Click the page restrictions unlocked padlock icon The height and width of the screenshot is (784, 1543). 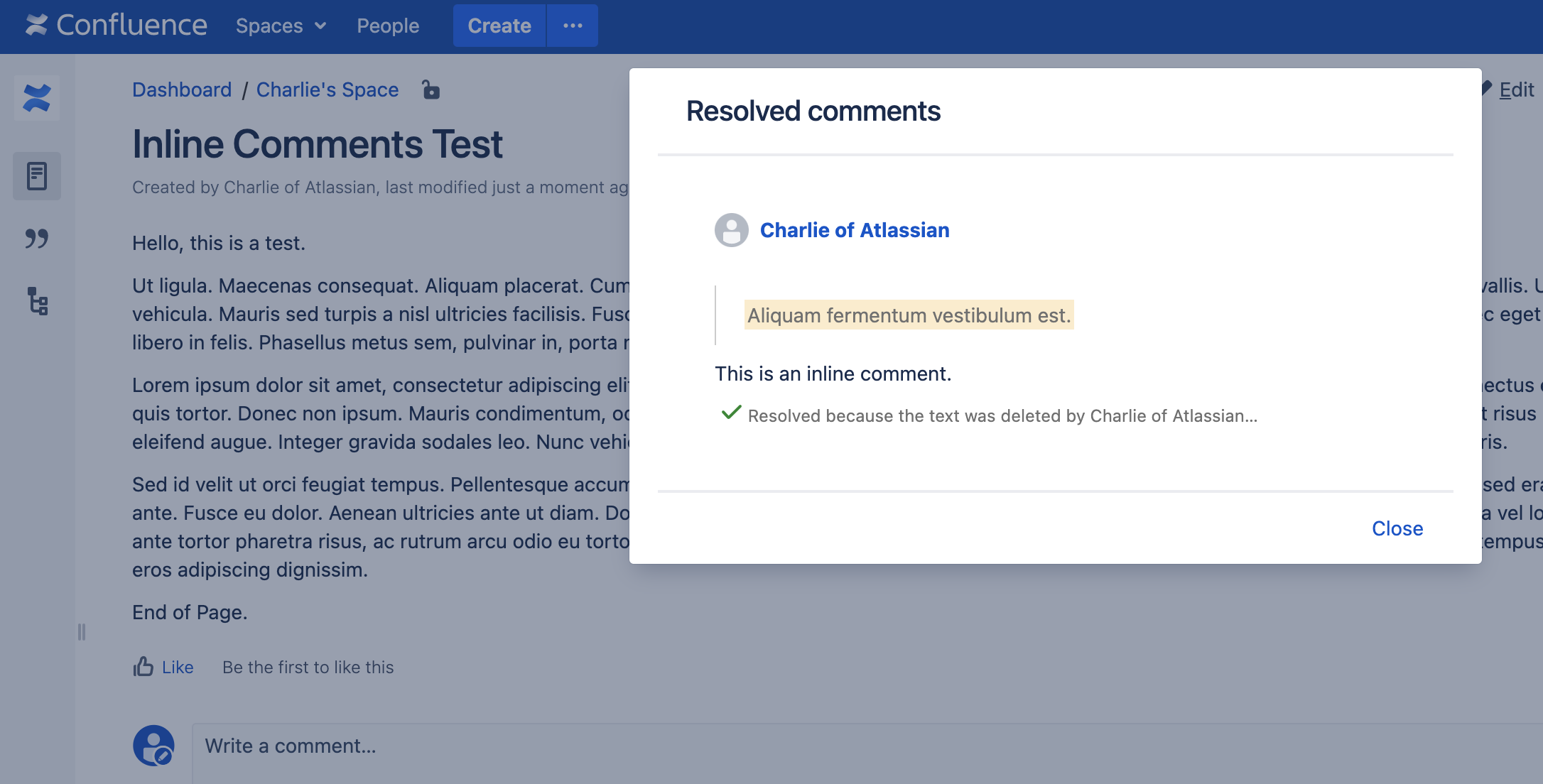431,90
